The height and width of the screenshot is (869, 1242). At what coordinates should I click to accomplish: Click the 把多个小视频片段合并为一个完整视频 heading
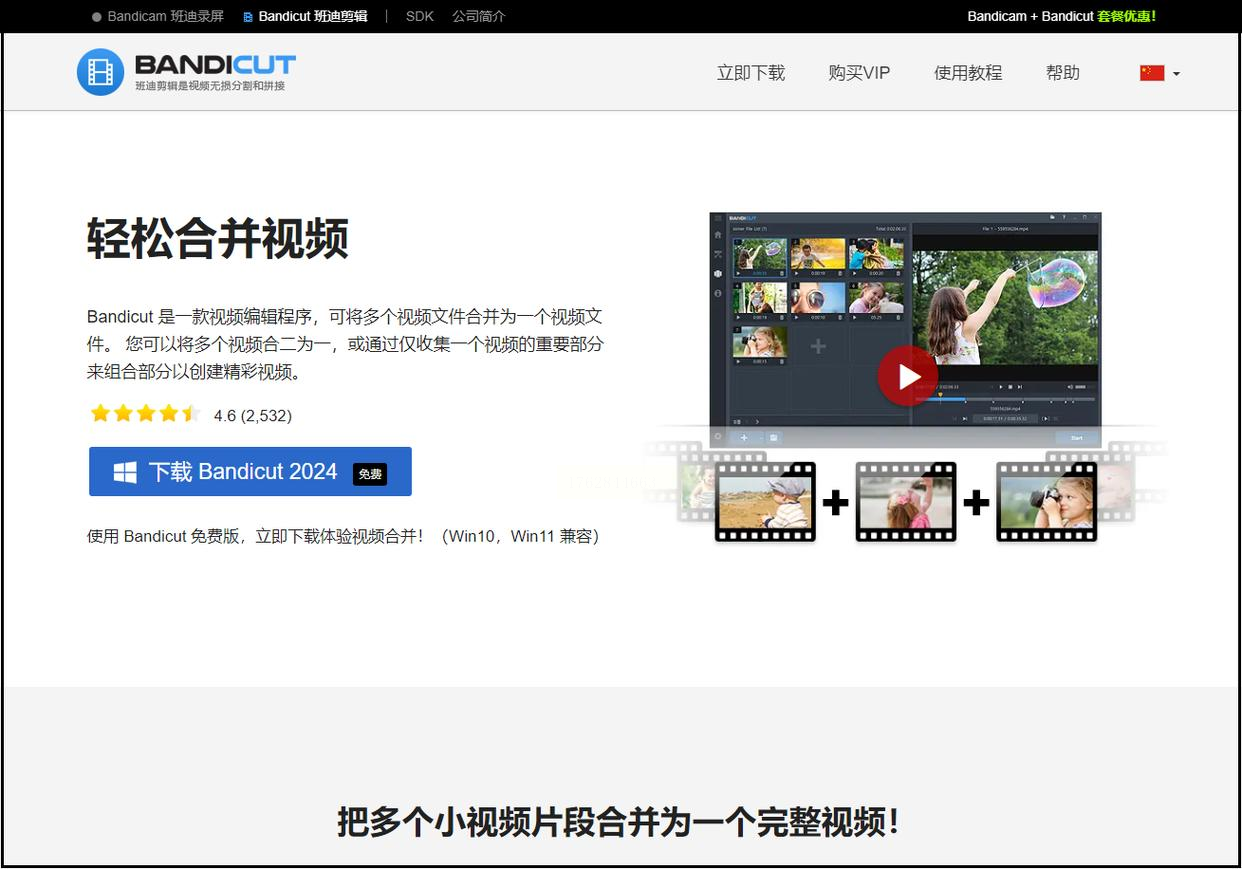620,822
